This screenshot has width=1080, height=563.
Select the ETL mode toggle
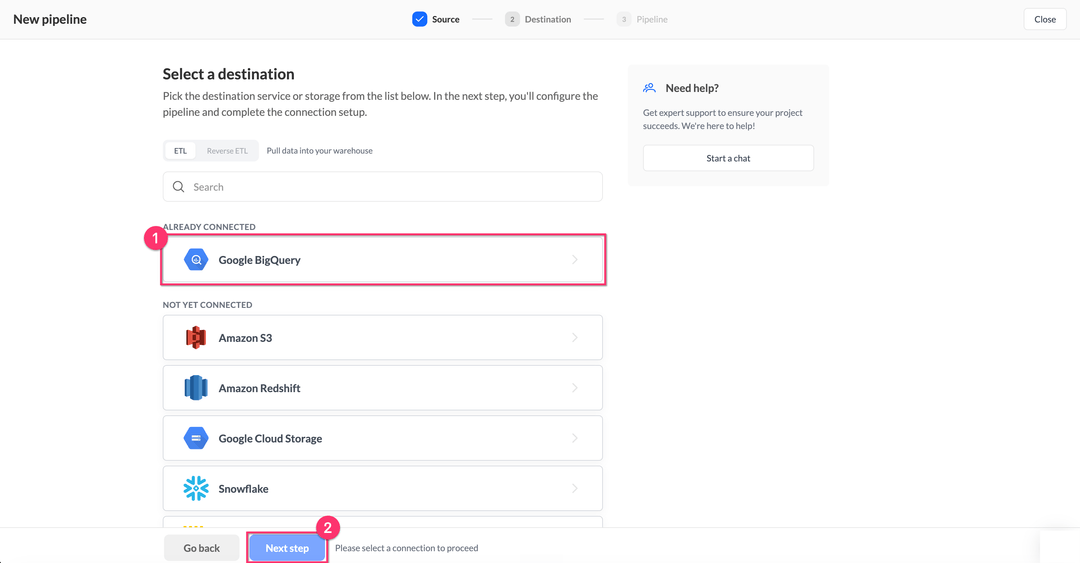180,151
